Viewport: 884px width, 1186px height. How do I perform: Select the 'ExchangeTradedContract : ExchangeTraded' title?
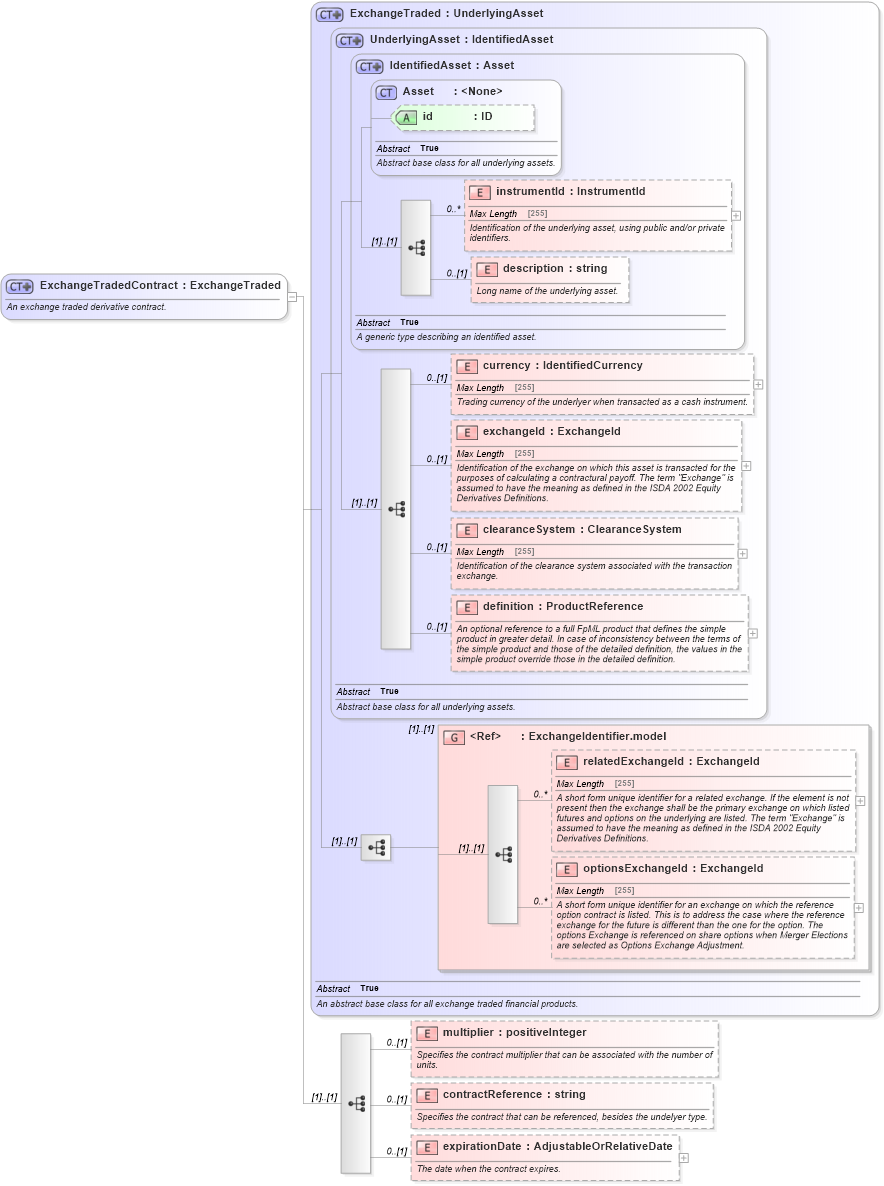pyautogui.click(x=160, y=285)
